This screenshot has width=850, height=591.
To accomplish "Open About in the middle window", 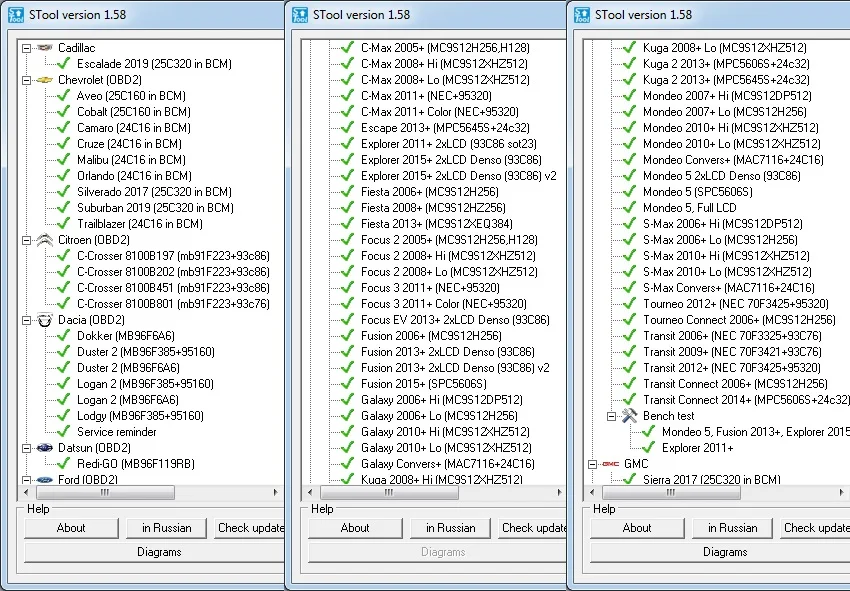I will 355,528.
